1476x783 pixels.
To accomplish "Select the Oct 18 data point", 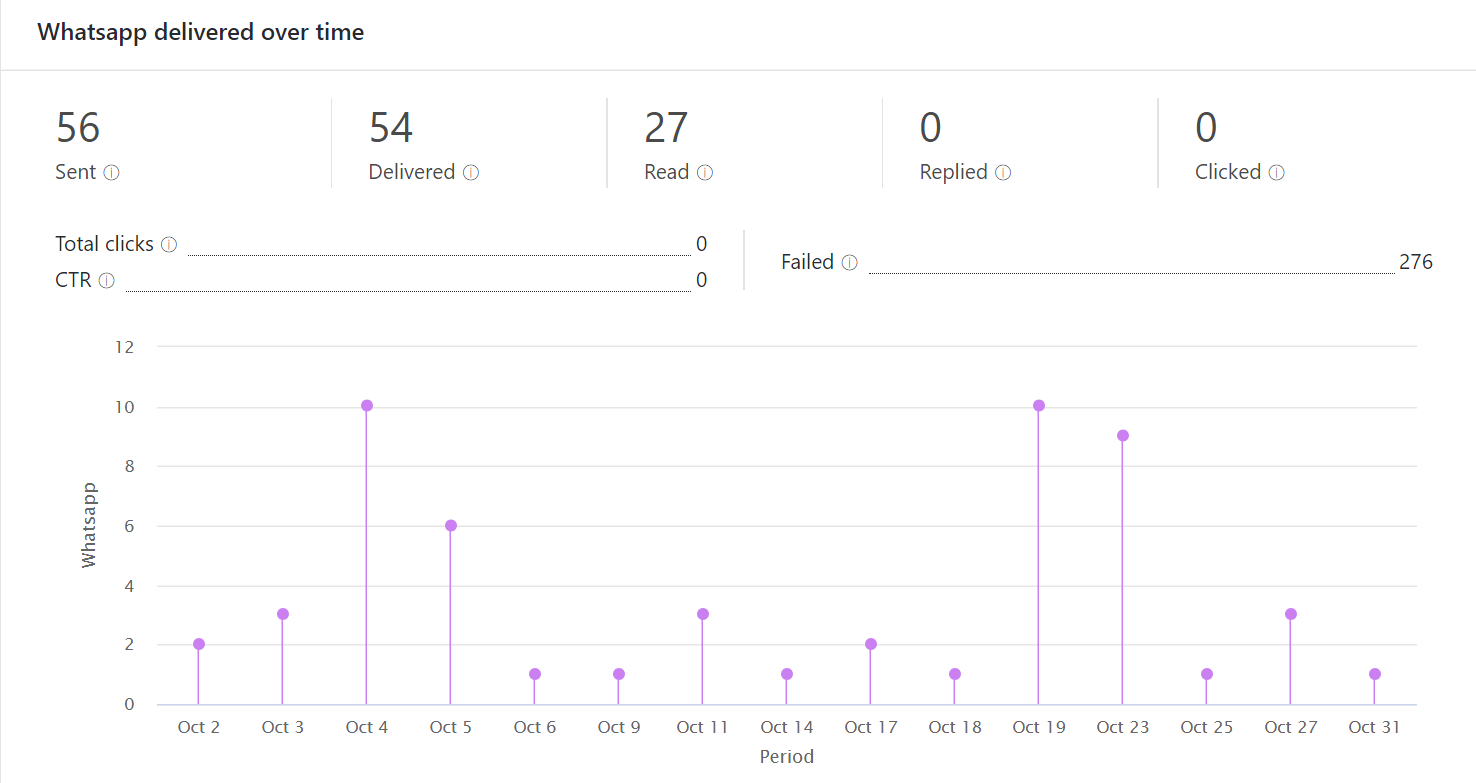I will click(x=955, y=674).
